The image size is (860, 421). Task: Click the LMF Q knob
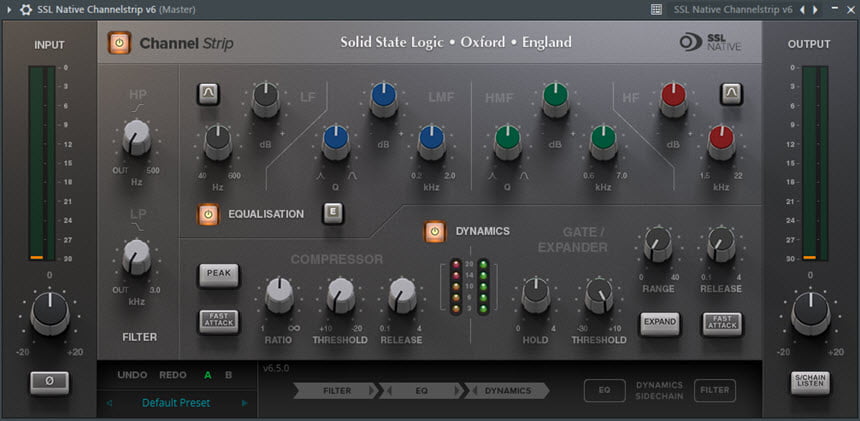click(x=336, y=141)
